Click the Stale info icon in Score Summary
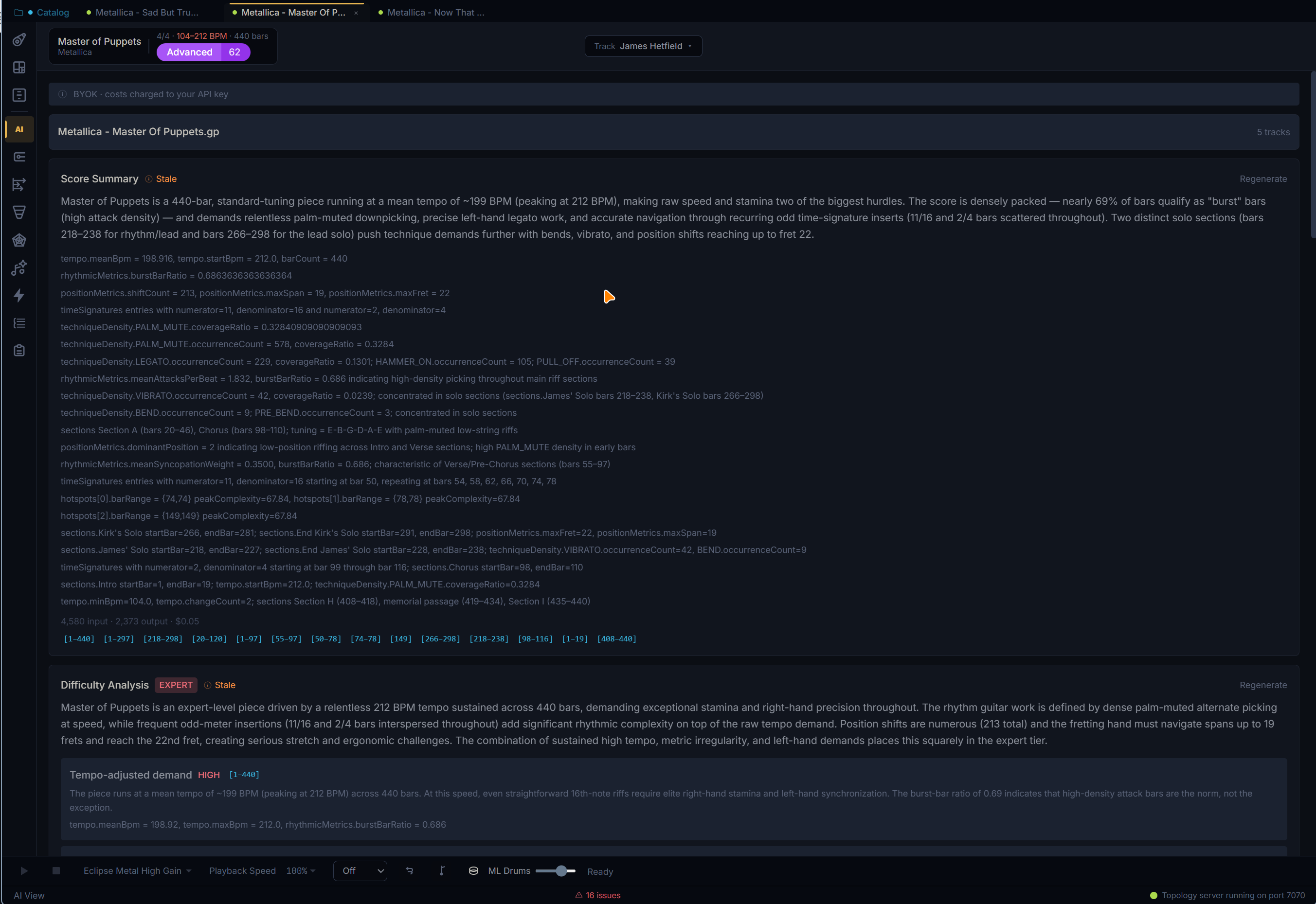Image resolution: width=1316 pixels, height=904 pixels. pyautogui.click(x=148, y=179)
